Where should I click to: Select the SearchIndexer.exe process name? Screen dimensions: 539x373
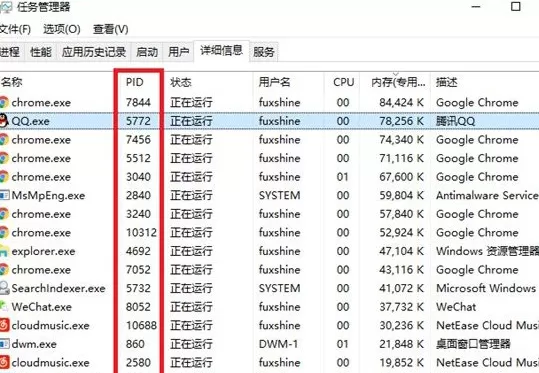pyautogui.click(x=58, y=288)
